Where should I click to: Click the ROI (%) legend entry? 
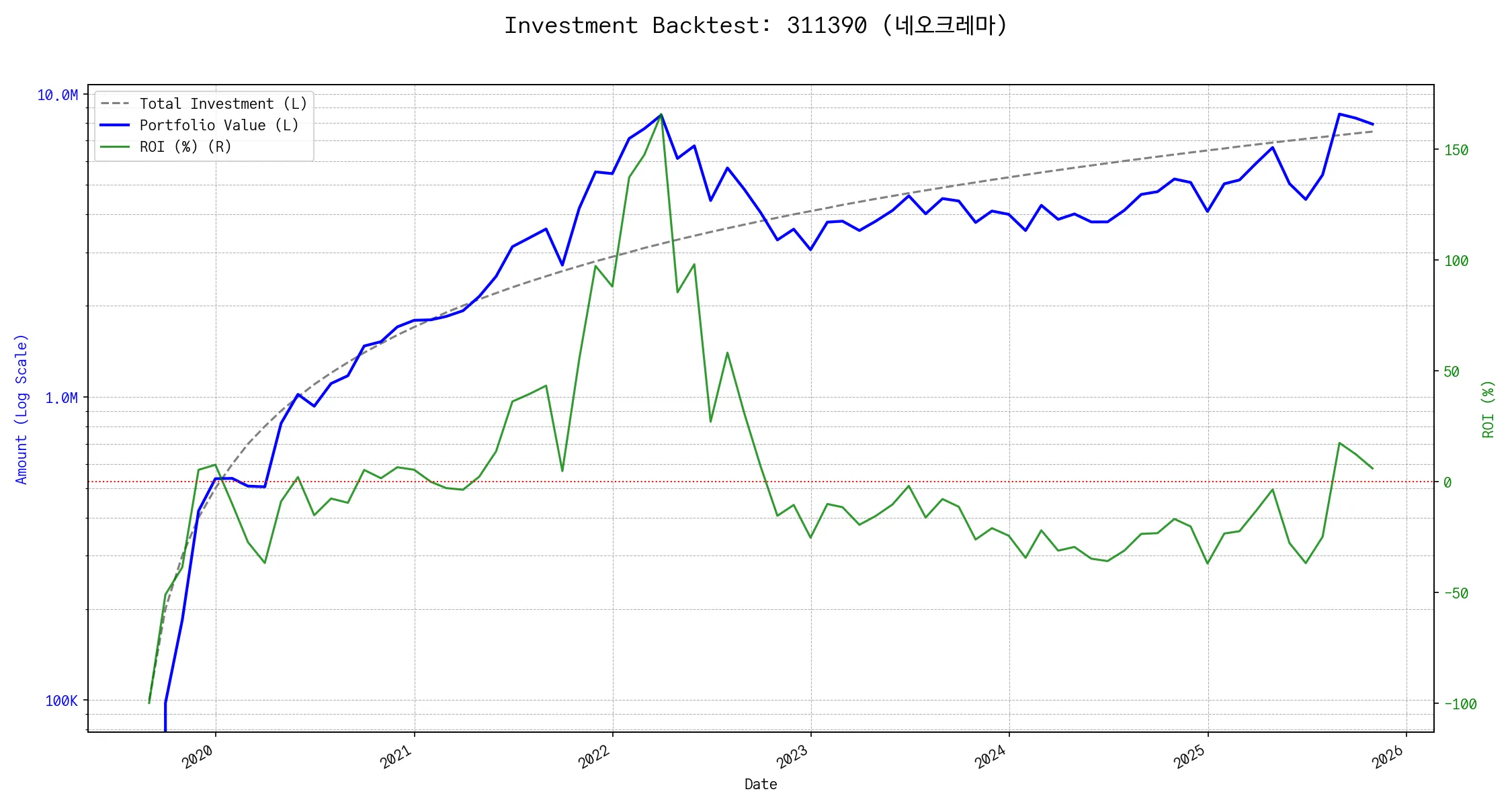[x=185, y=146]
